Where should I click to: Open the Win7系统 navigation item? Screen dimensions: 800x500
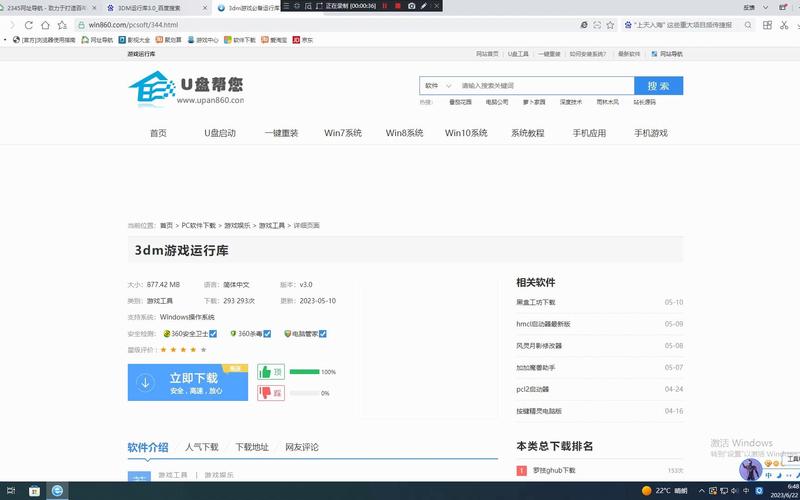coord(343,133)
